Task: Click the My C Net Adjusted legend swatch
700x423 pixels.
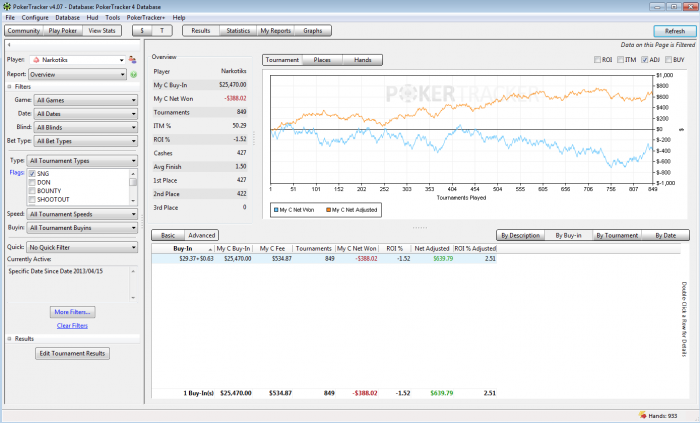Action: point(329,210)
